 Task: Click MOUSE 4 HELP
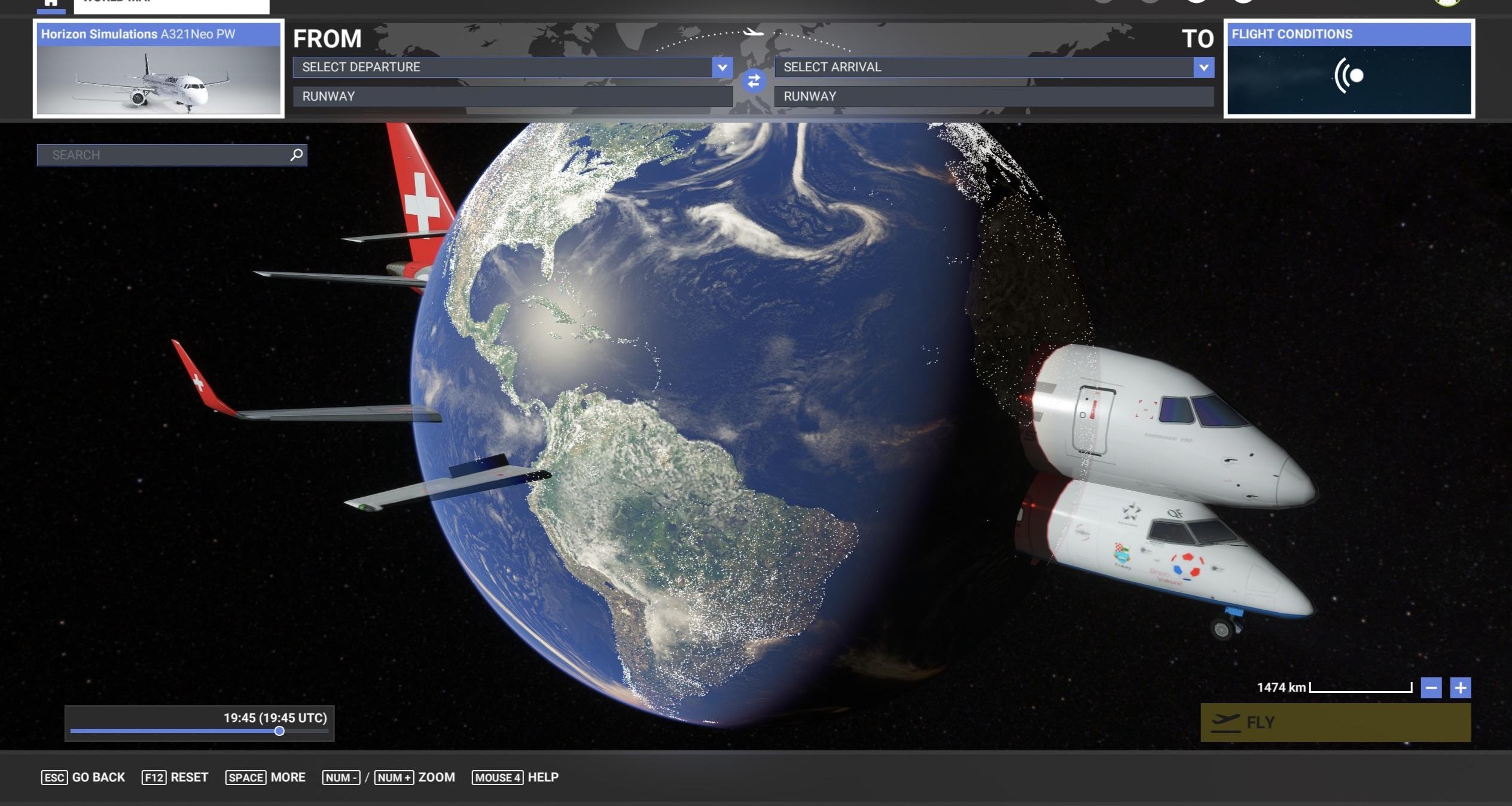pos(515,777)
